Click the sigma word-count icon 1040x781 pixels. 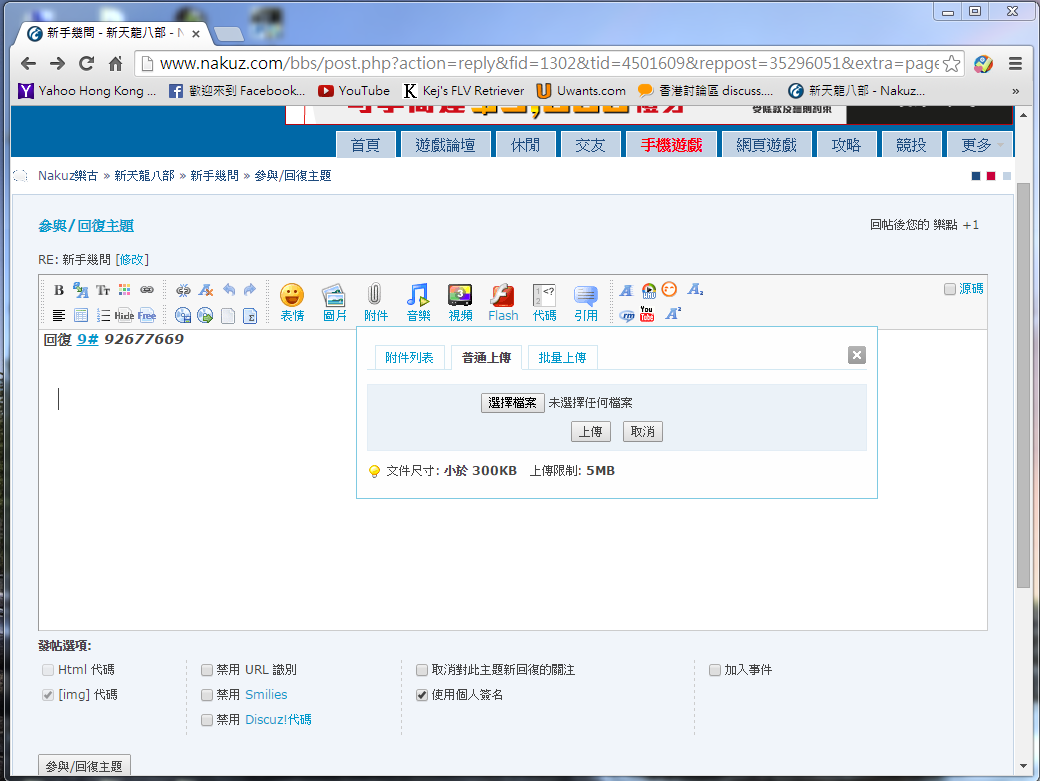250,316
